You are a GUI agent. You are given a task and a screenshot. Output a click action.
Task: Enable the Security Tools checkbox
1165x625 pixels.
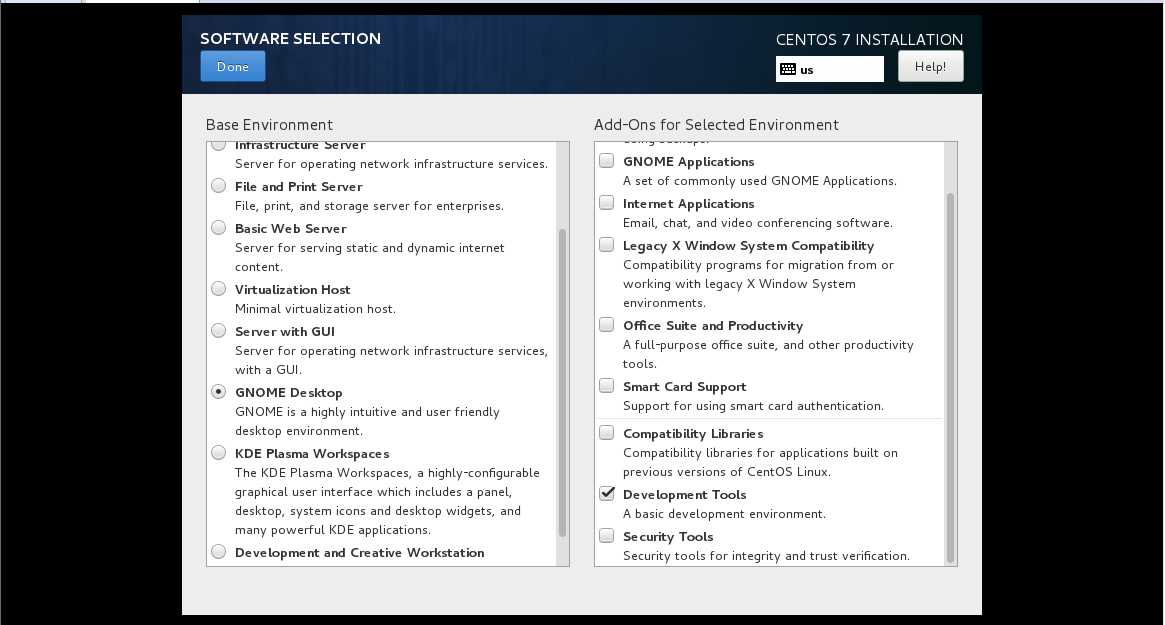(607, 536)
